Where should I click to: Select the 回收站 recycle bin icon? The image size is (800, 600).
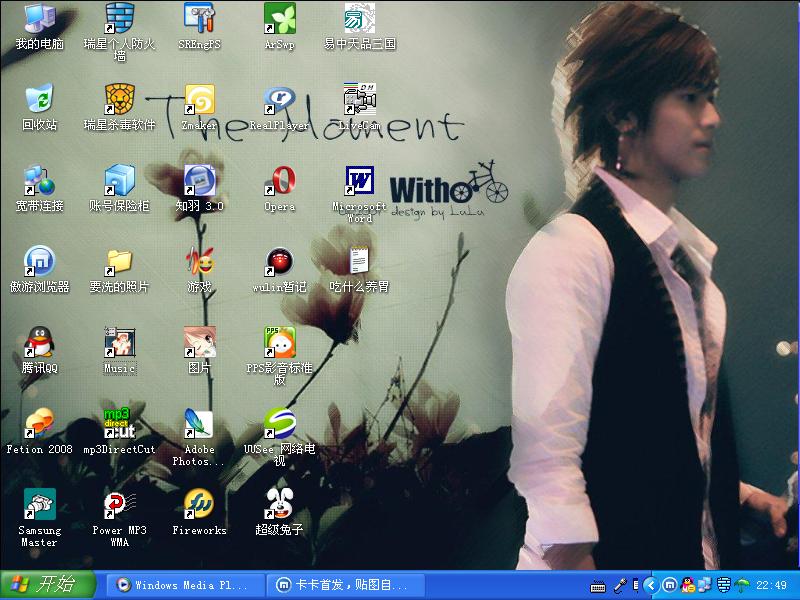[x=39, y=101]
